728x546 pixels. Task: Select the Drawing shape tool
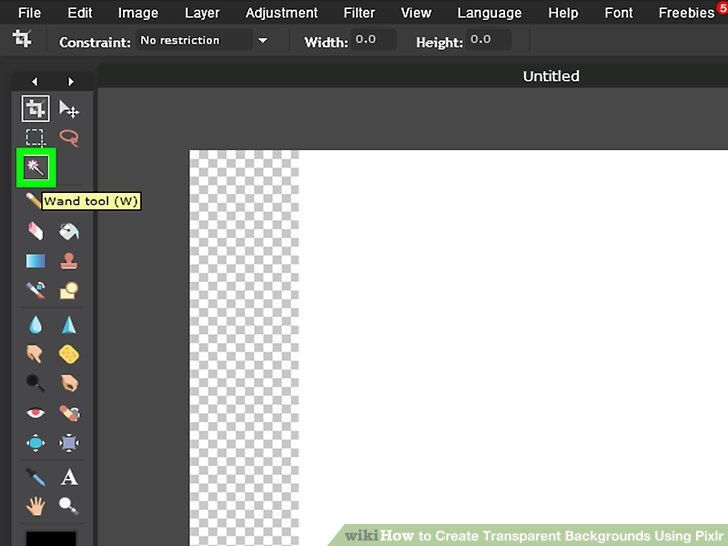click(69, 290)
